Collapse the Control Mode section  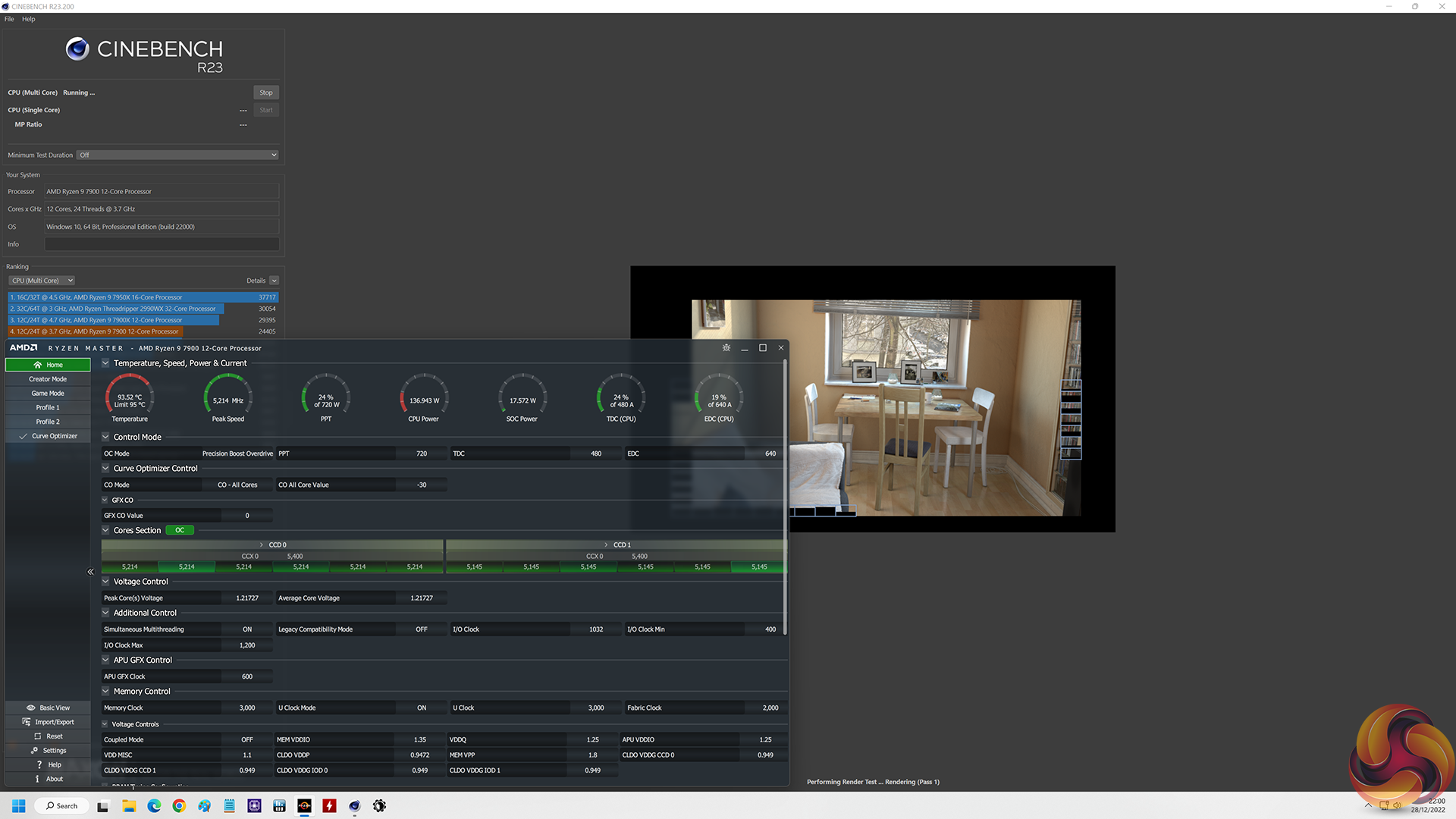pos(106,437)
